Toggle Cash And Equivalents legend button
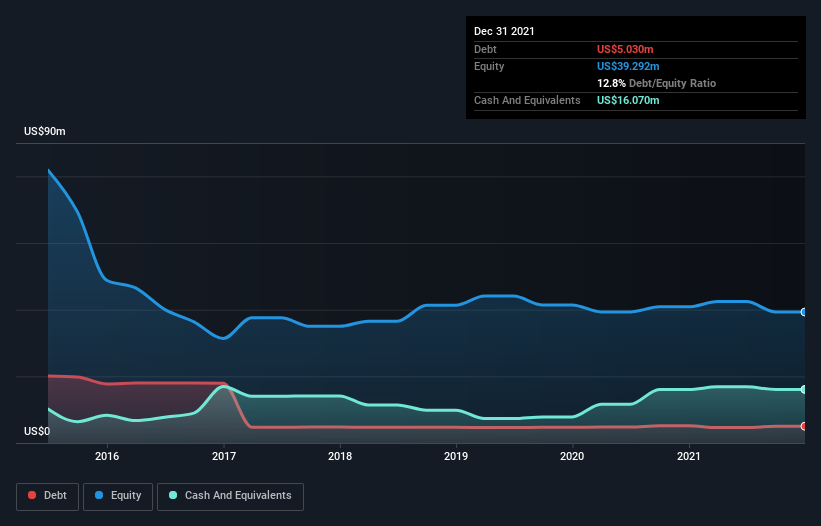 230,496
